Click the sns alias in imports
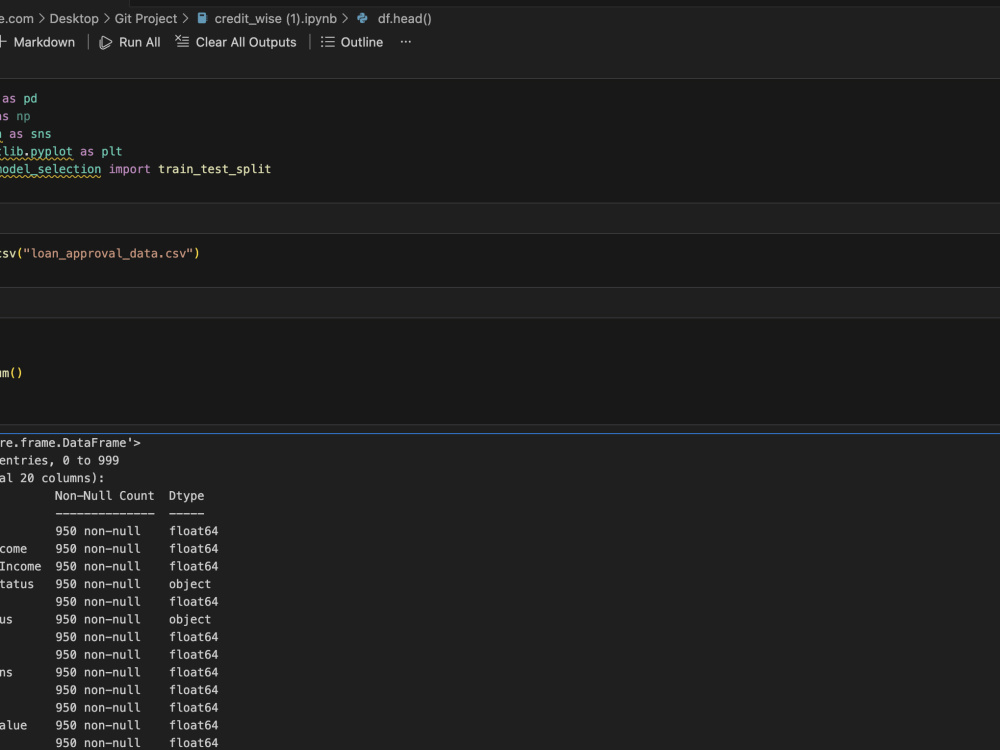Viewport: 1000px width, 750px height. click(x=41, y=134)
